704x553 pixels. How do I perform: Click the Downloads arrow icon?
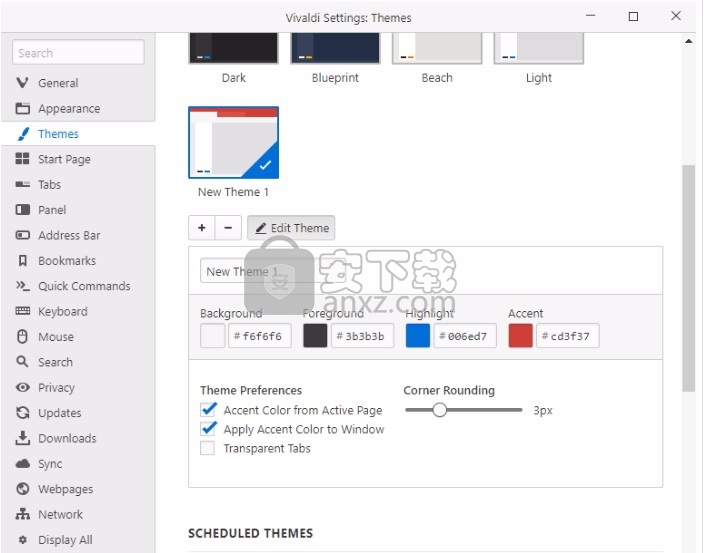point(22,438)
